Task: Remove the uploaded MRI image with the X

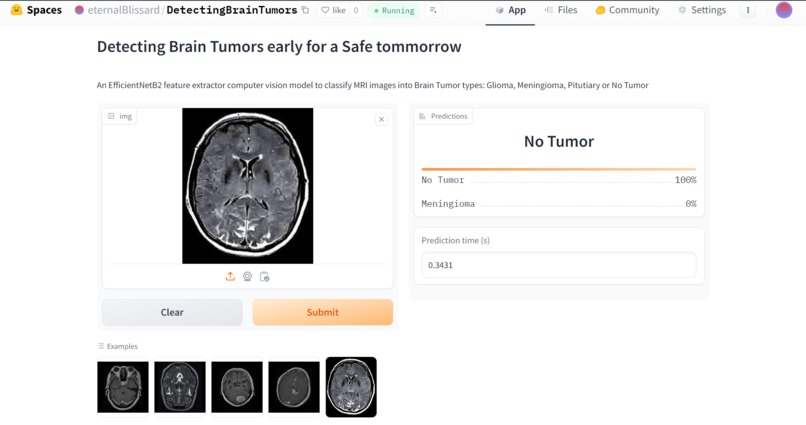Action: click(x=381, y=119)
